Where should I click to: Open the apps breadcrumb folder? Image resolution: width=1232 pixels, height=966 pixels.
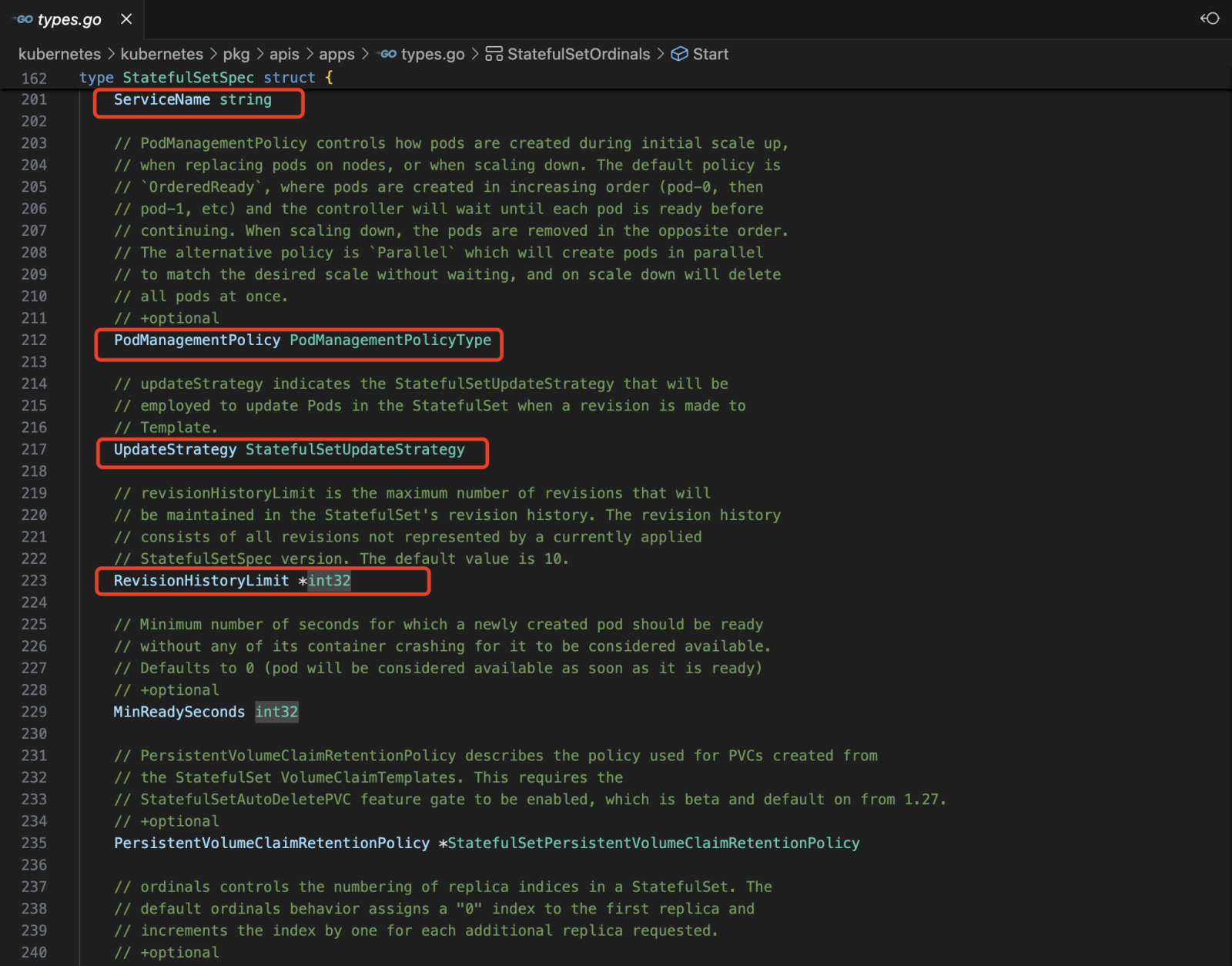coord(336,54)
